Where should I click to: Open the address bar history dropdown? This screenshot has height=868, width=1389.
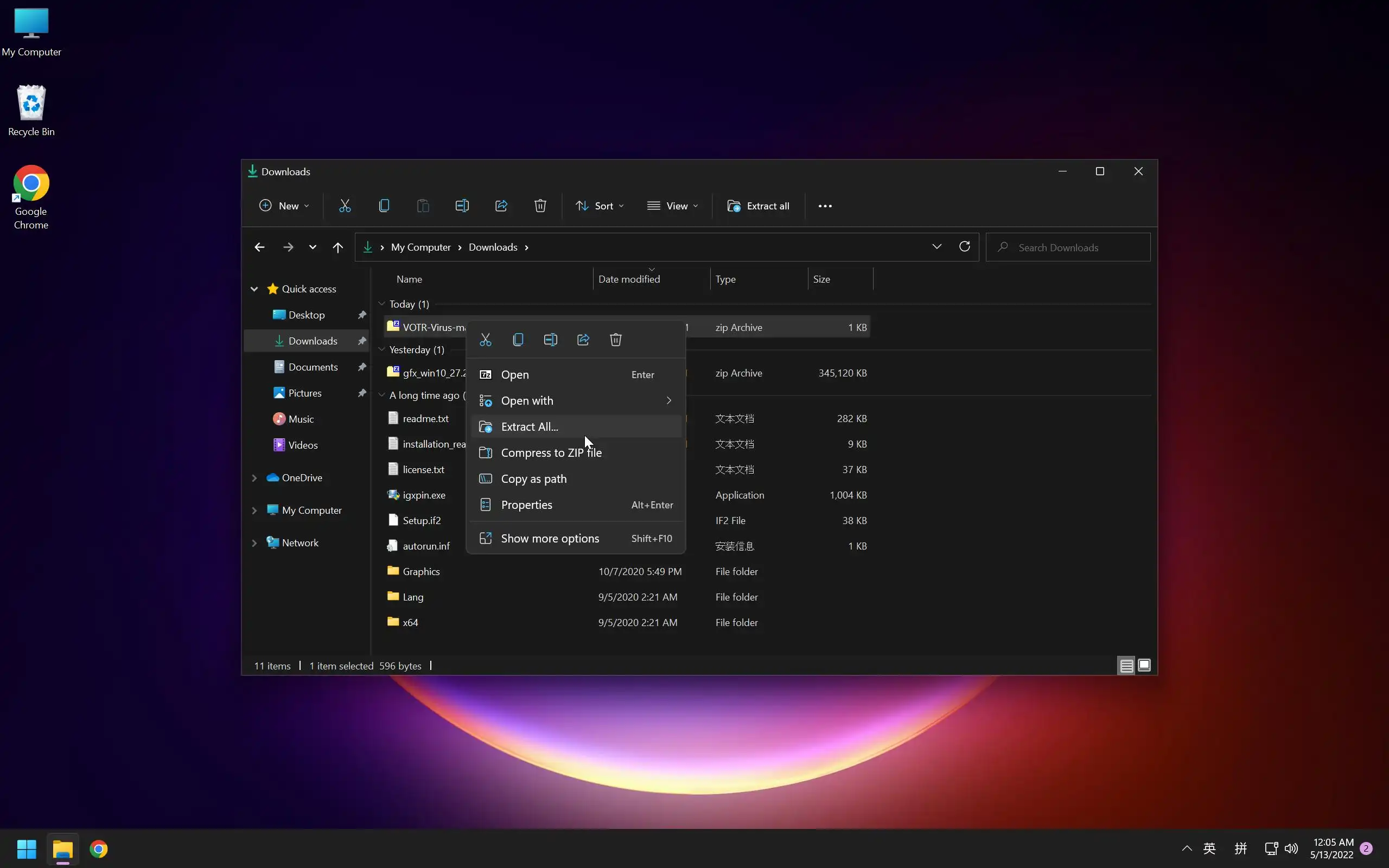[936, 247]
